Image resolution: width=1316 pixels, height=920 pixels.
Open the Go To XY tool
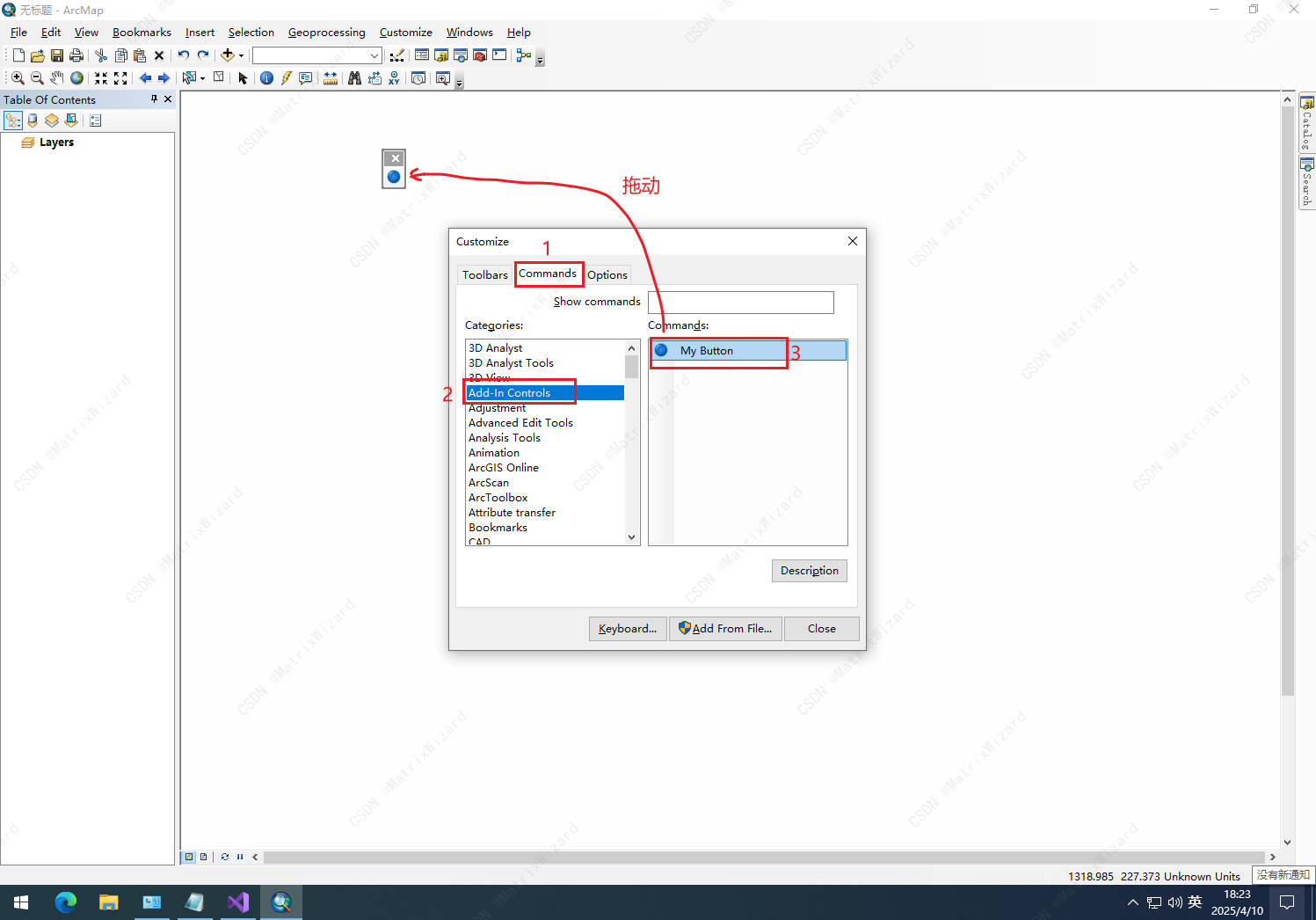(x=394, y=78)
